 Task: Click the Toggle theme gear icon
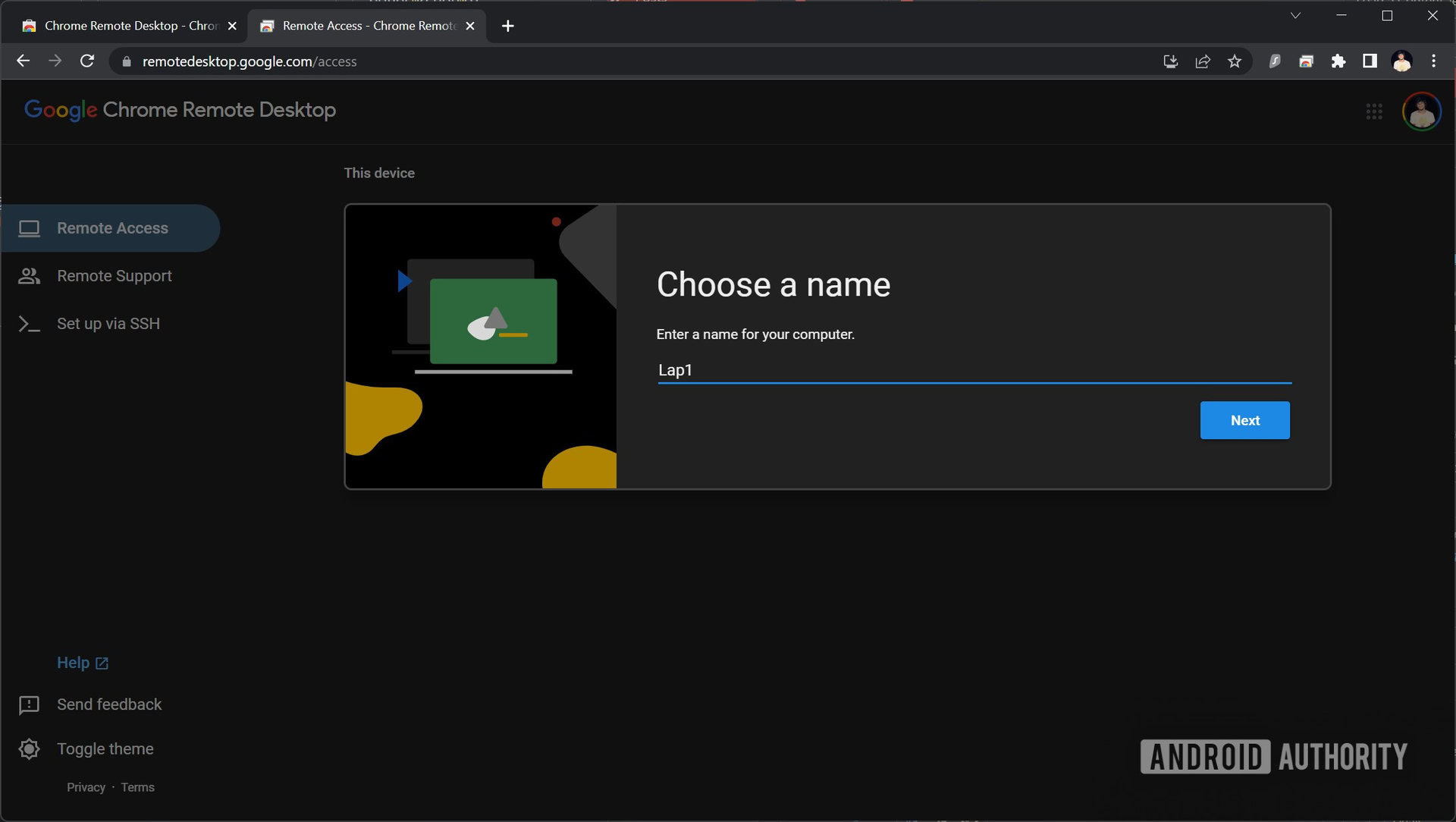(x=29, y=748)
